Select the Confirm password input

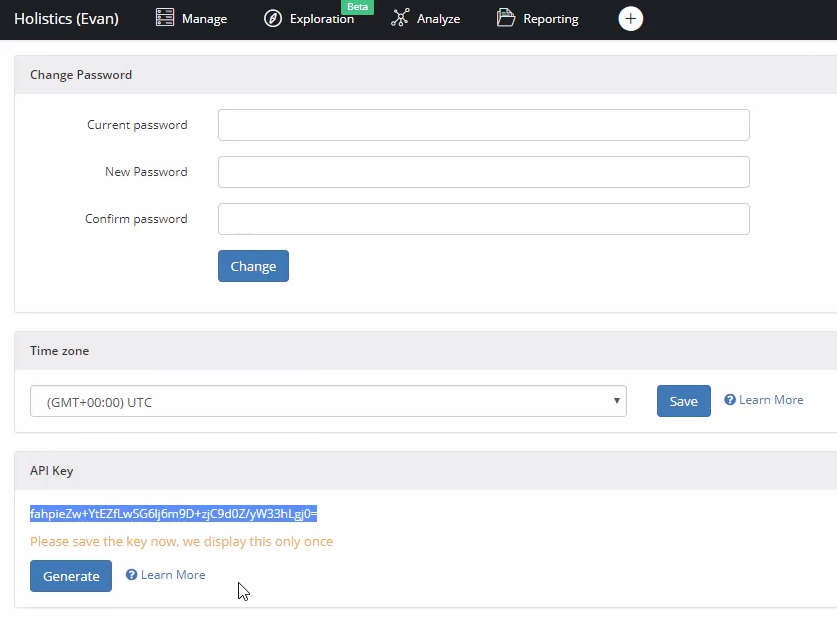click(x=483, y=219)
